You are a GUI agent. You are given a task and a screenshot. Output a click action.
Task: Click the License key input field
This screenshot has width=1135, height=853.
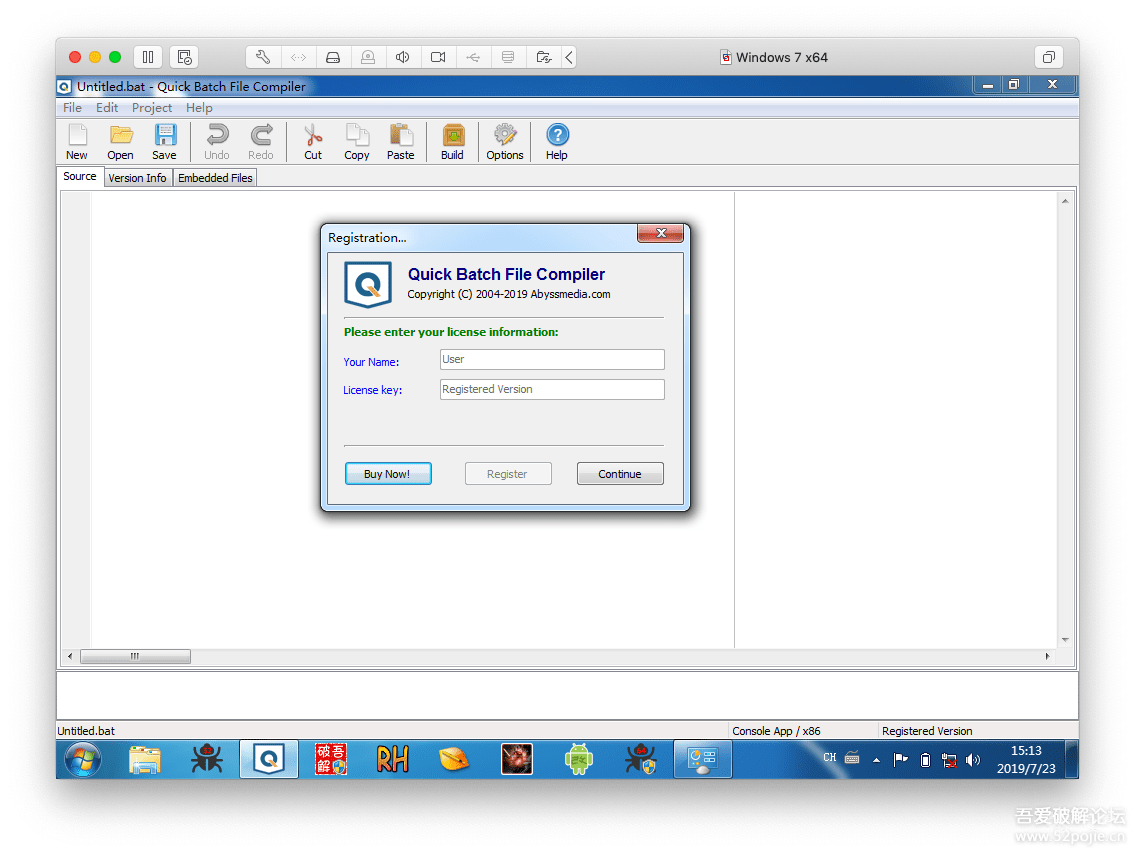(x=552, y=390)
